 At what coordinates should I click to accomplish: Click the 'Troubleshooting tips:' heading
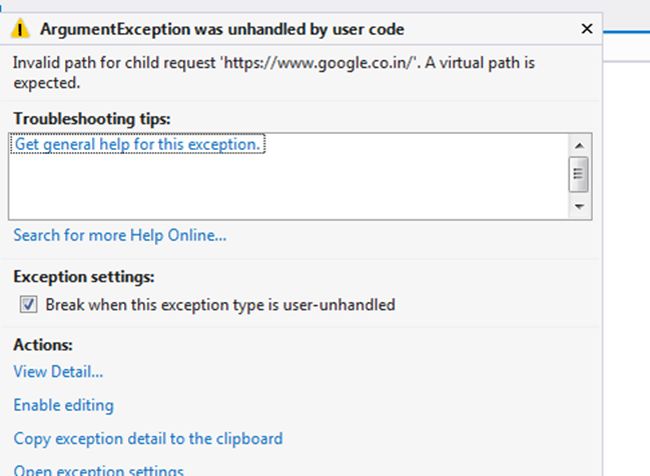92,119
